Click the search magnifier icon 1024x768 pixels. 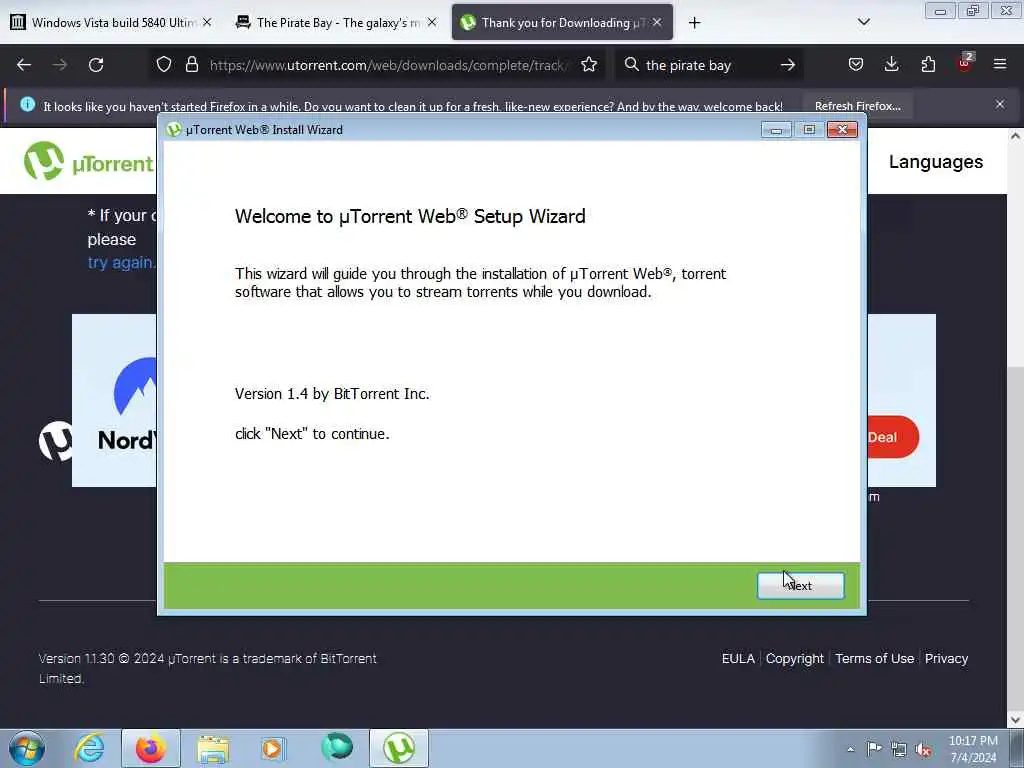pyautogui.click(x=632, y=65)
